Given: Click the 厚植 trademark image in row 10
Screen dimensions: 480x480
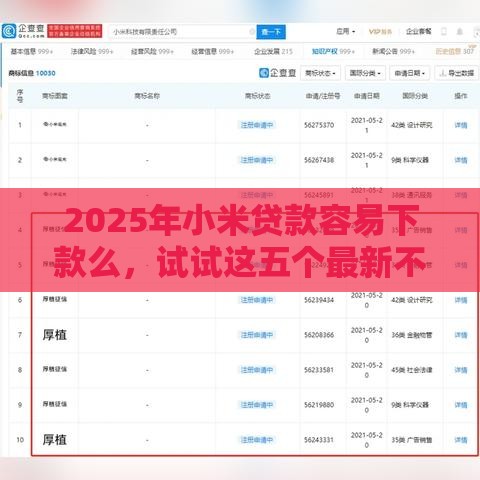Looking at the screenshot, I should 55,440.
